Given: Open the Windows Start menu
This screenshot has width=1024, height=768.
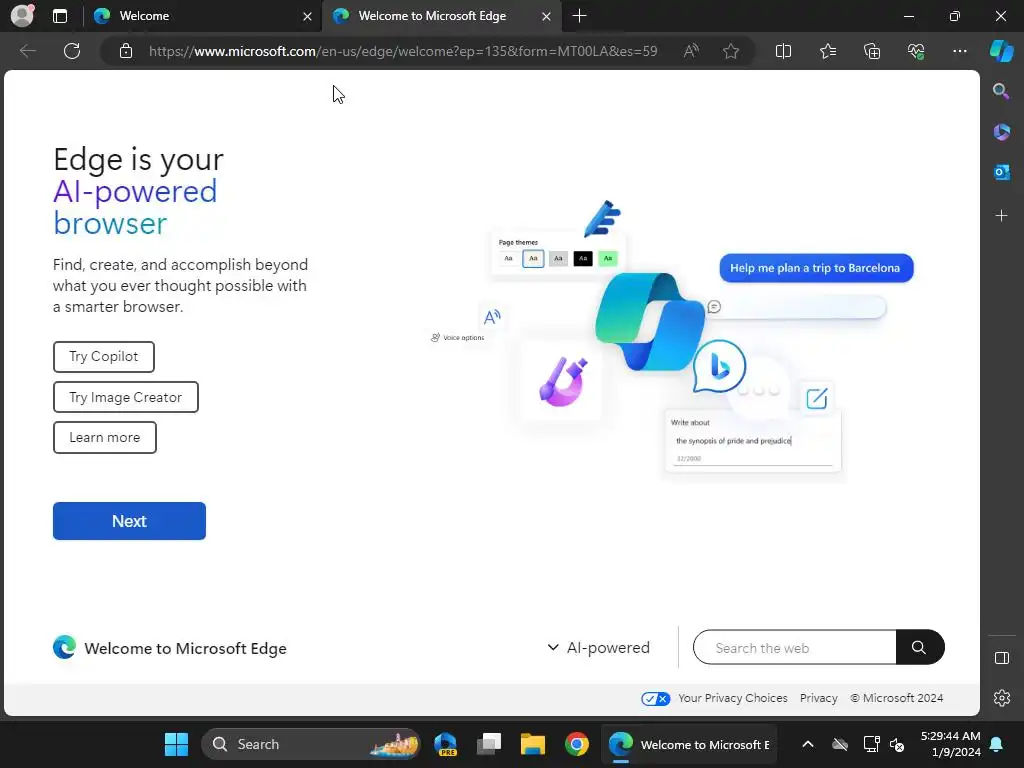Looking at the screenshot, I should coord(176,744).
